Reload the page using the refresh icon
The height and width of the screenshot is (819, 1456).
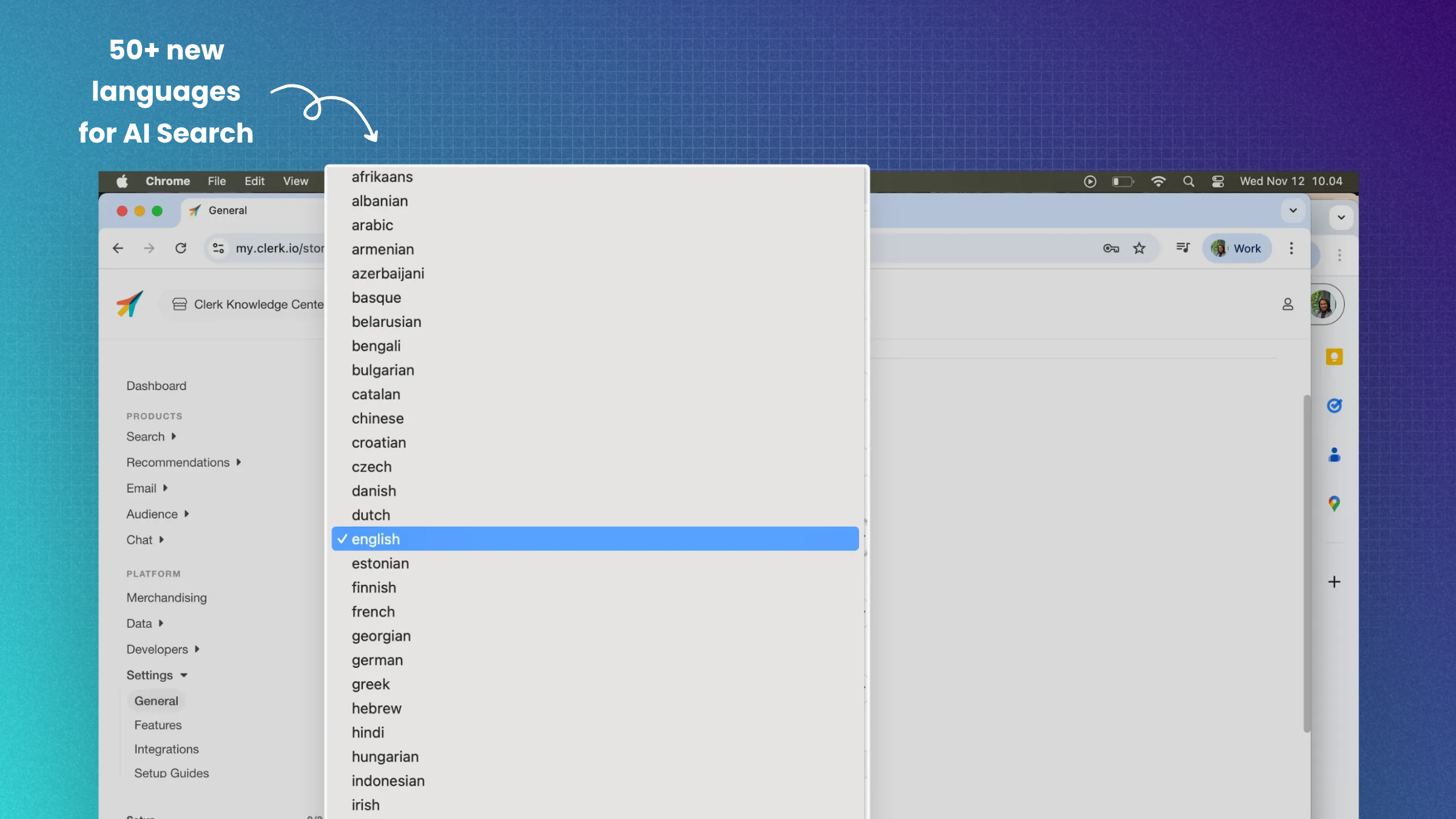click(x=181, y=248)
